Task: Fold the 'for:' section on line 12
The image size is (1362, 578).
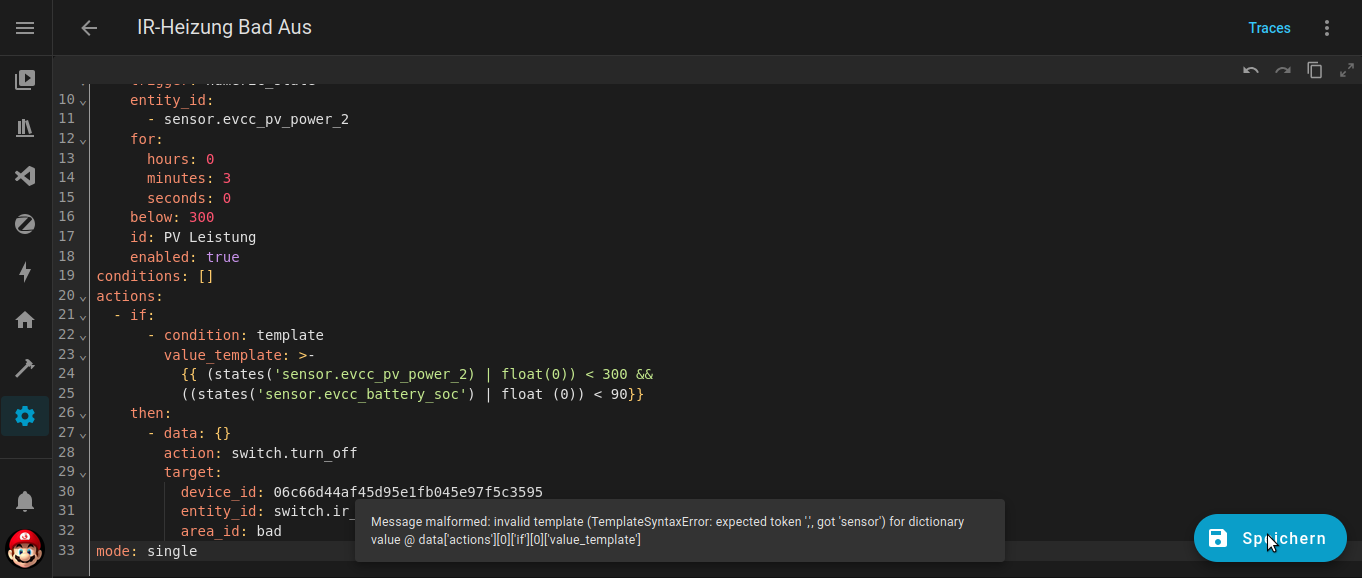Action: tap(83, 140)
